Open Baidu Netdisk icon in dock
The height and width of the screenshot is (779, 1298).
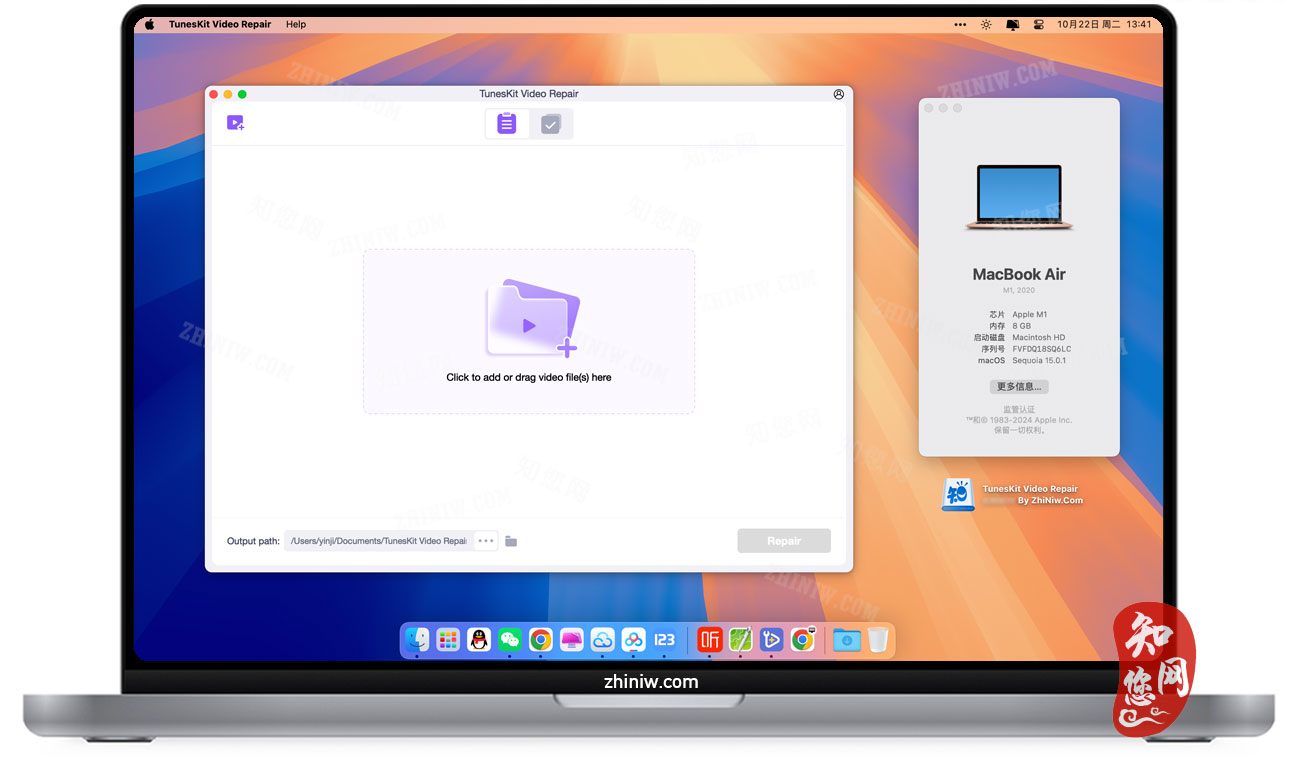click(x=633, y=640)
